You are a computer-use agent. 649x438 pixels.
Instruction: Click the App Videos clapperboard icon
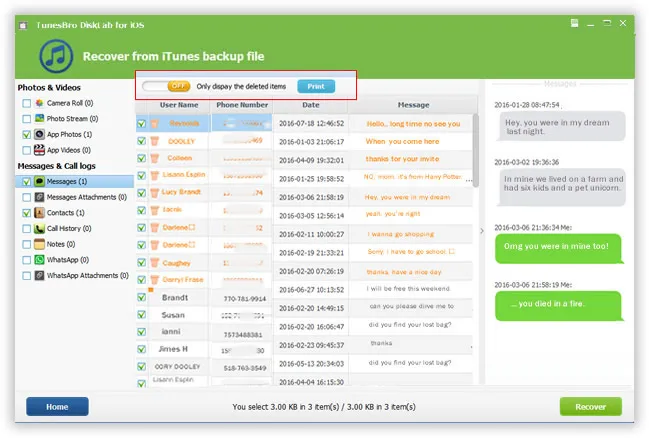(39, 150)
